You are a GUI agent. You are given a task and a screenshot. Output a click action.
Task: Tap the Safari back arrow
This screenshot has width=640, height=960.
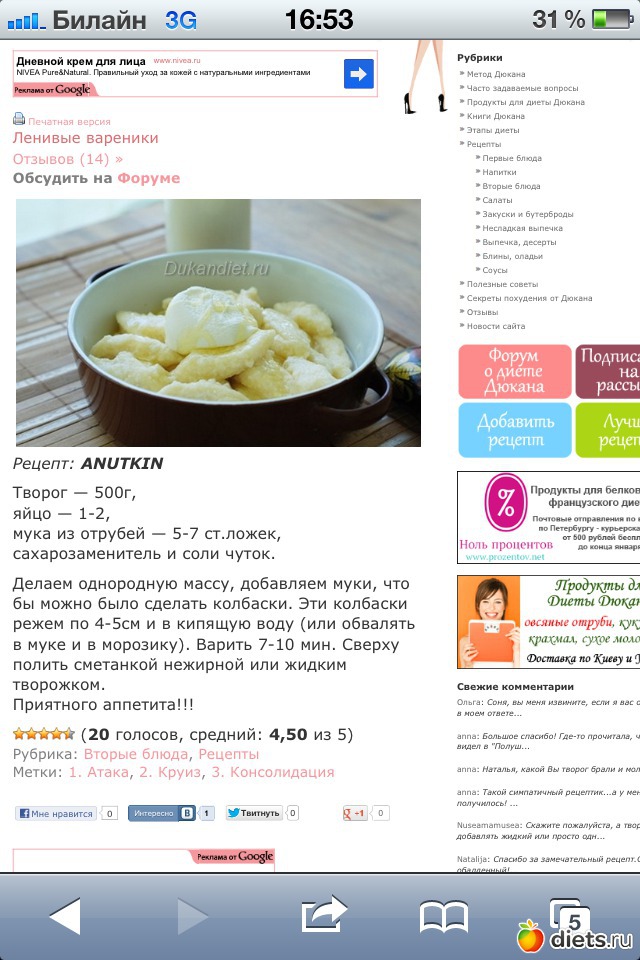[x=65, y=916]
